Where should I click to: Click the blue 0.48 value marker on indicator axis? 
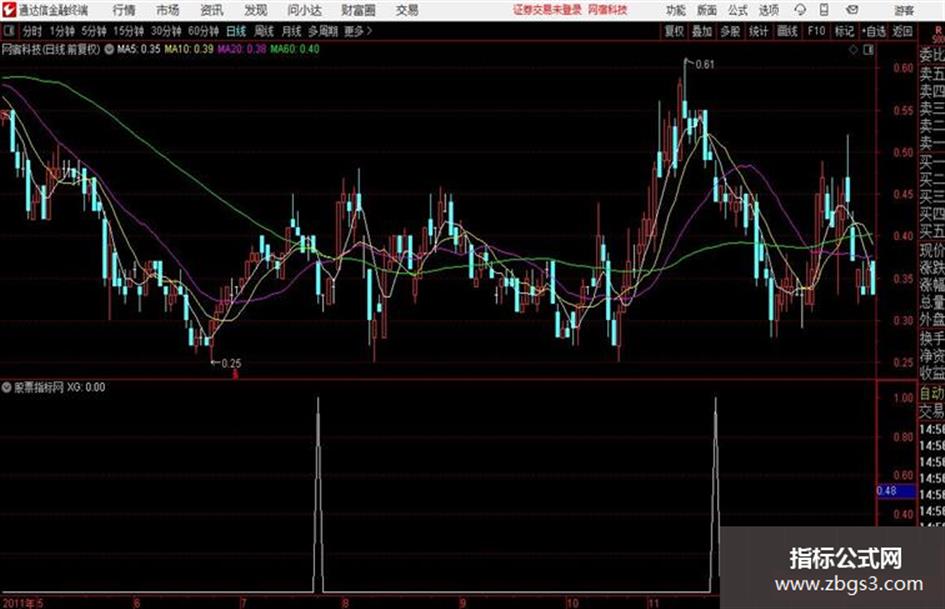point(896,491)
